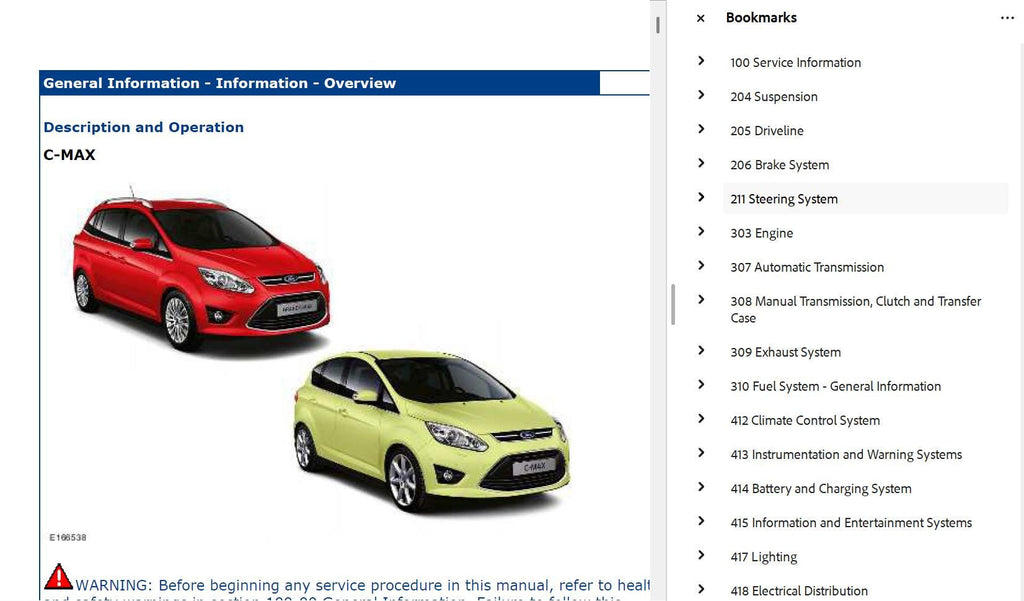Image resolution: width=1024 pixels, height=601 pixels.
Task: Open the 414 Battery and Charging System bookmark
Action: pyautogui.click(x=821, y=489)
